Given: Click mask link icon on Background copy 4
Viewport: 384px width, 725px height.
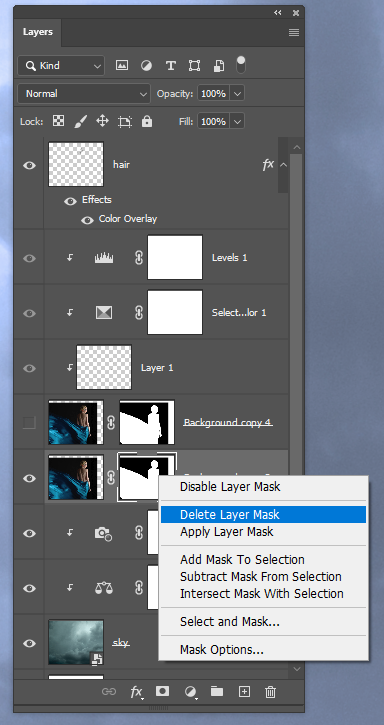Looking at the screenshot, I should 111,423.
